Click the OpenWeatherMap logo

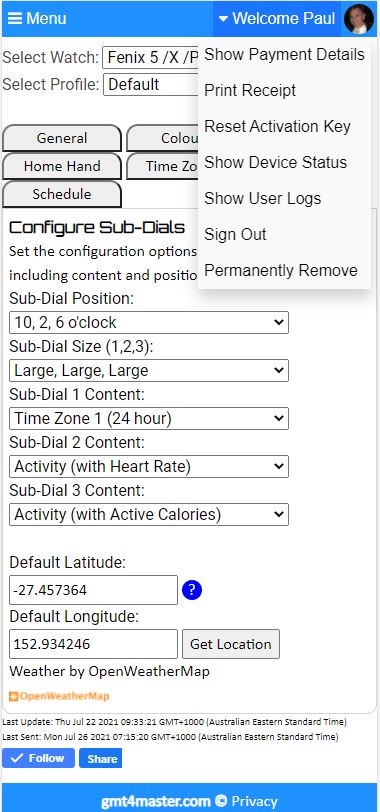(60, 696)
